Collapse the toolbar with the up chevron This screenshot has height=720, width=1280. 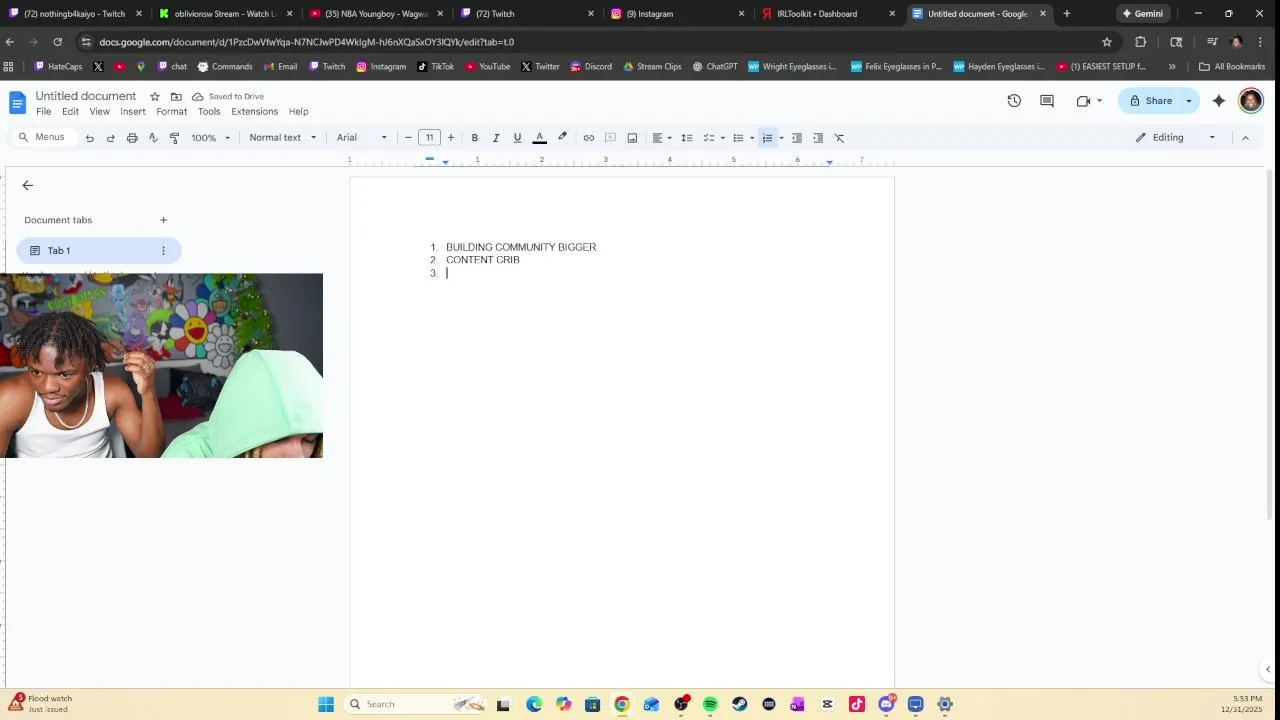1245,138
